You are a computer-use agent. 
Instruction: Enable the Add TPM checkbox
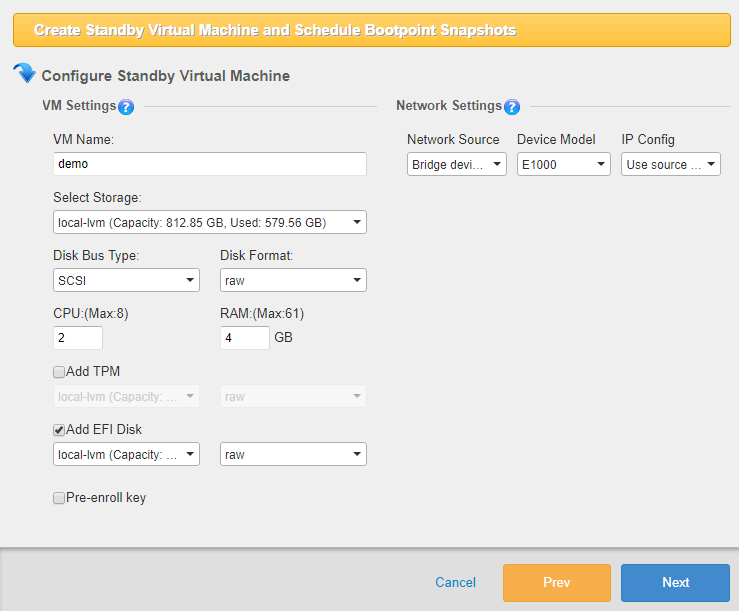pos(59,372)
